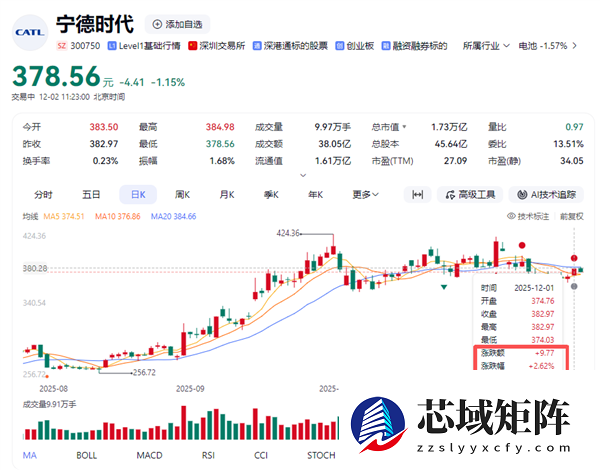Image resolution: width=600 pixels, height=470 pixels.
Task: Click the 市盈(TTM) 27.09 value
Action: coord(455,161)
